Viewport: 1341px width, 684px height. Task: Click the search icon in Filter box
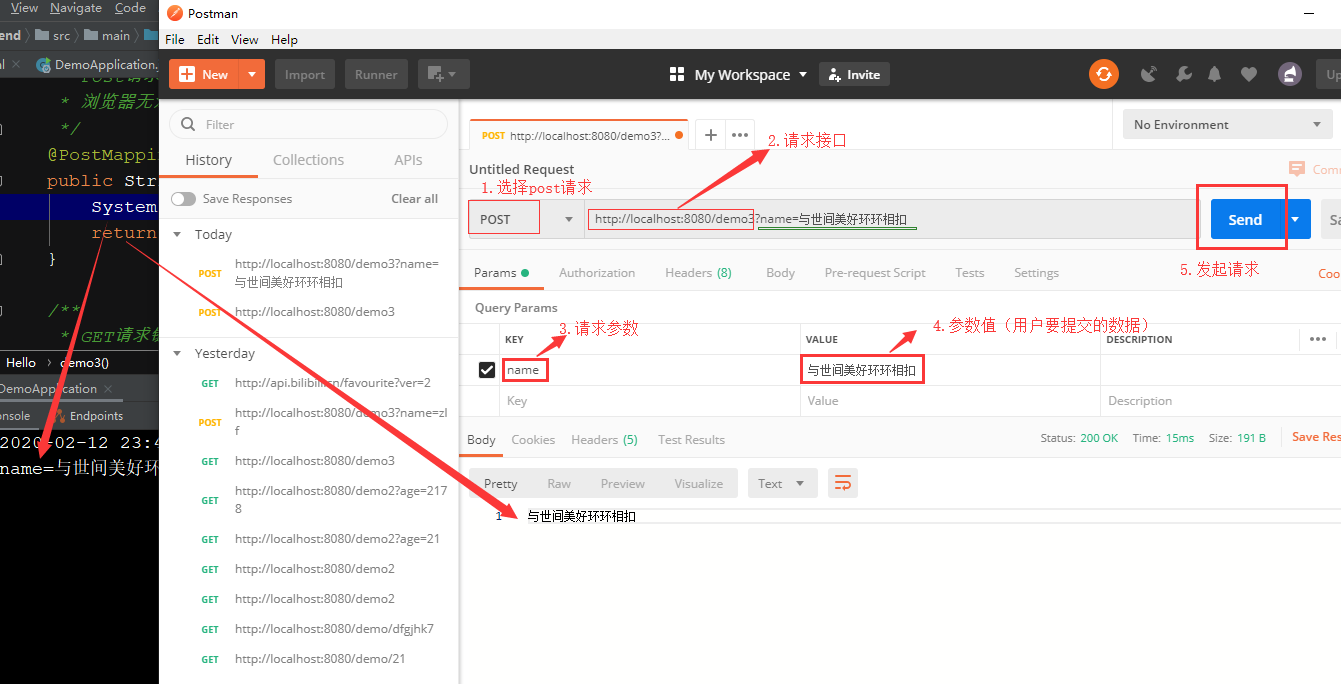coord(189,125)
